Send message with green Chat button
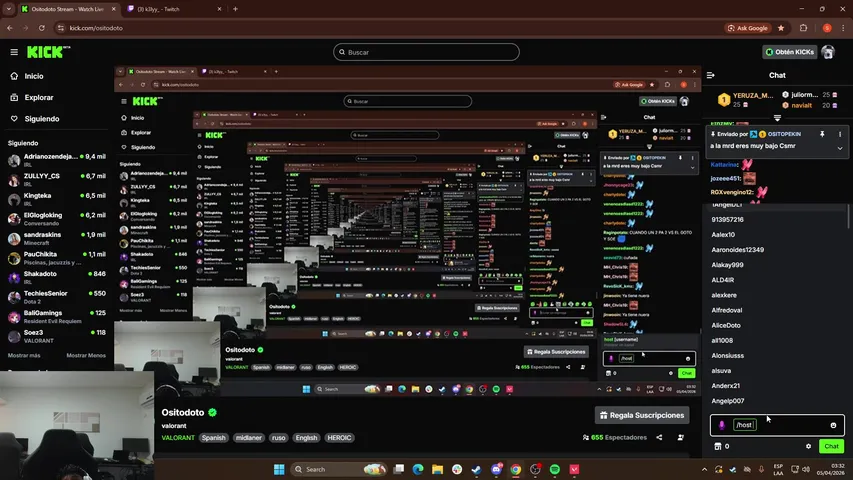Viewport: 853px width, 480px height. pyautogui.click(x=831, y=446)
